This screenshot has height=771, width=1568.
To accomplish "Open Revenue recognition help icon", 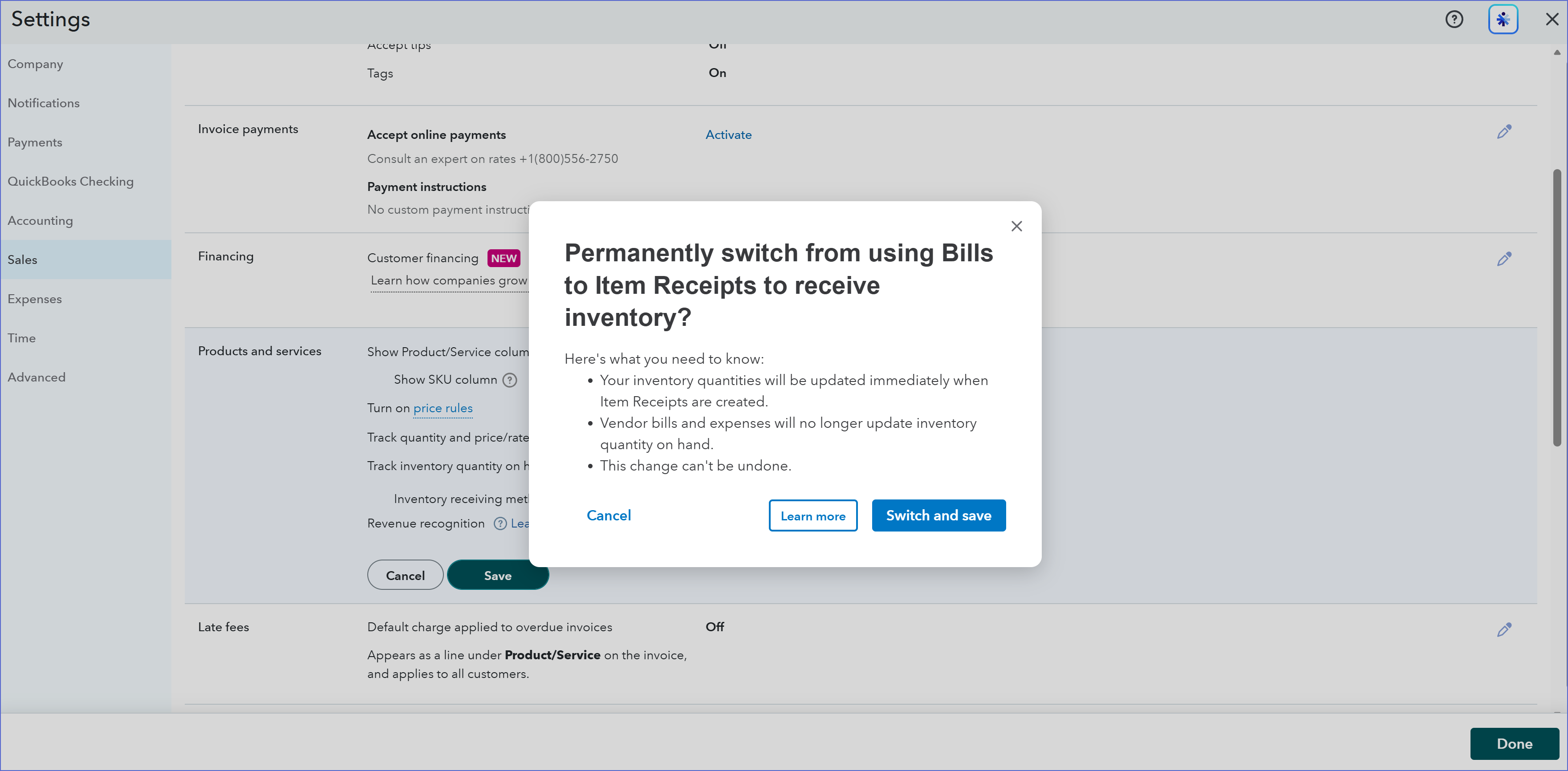I will [500, 524].
